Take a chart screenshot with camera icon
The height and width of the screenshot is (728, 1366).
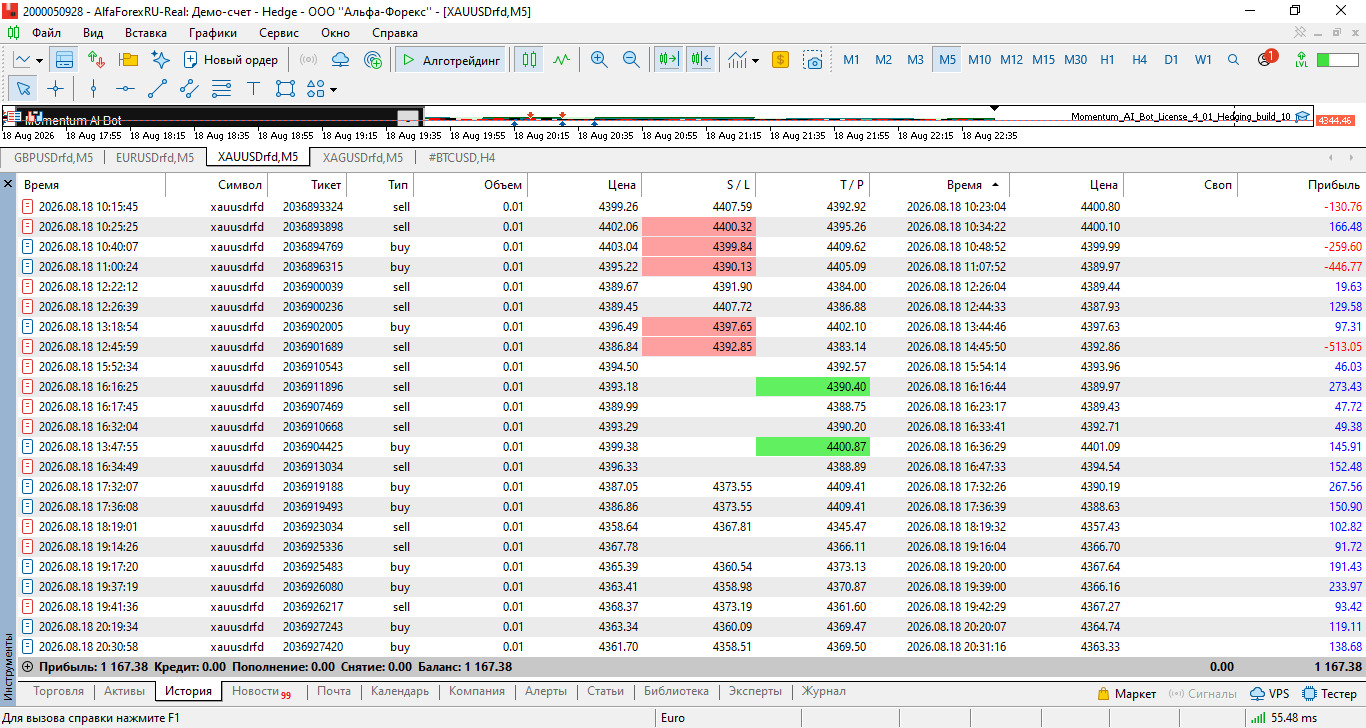tap(815, 60)
